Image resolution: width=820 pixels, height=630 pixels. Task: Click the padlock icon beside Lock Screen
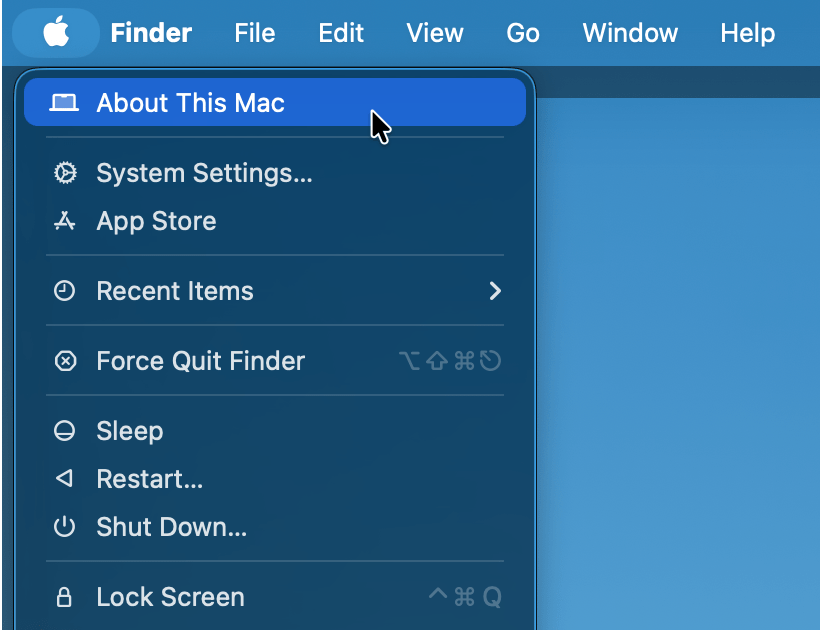pos(64,597)
